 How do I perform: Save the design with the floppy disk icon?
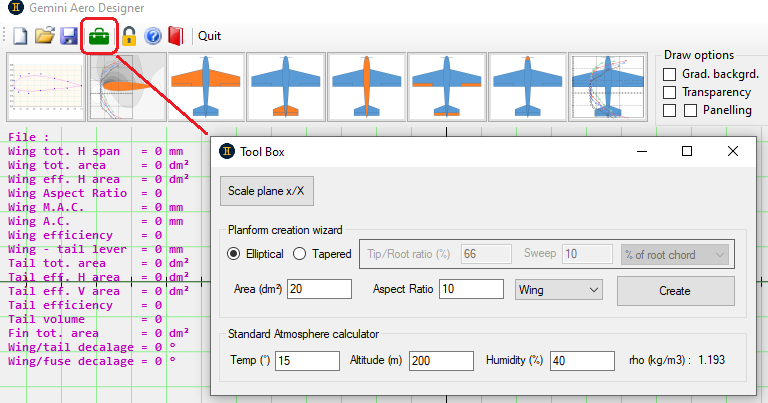(x=69, y=36)
